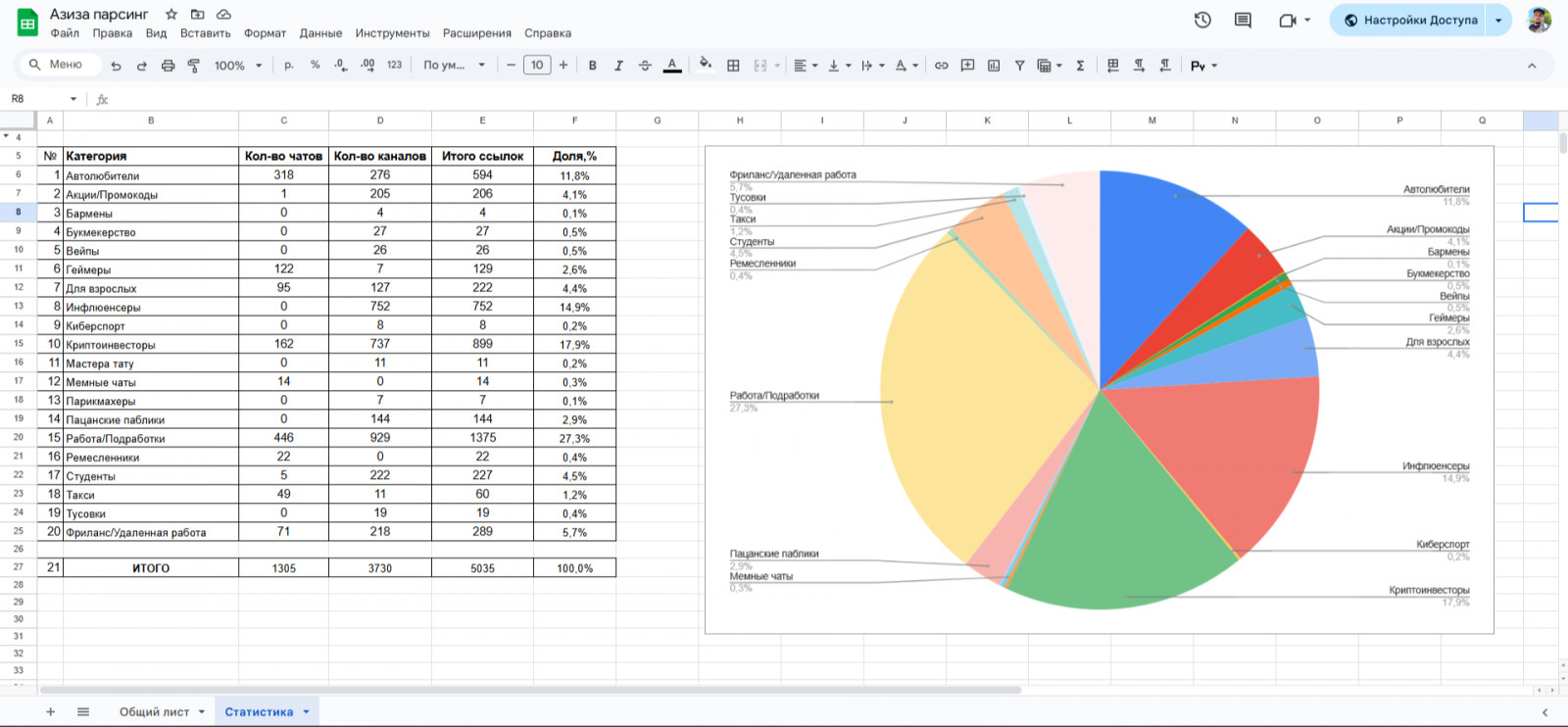Open the Файл menu
The height and width of the screenshot is (727, 1568).
[65, 33]
